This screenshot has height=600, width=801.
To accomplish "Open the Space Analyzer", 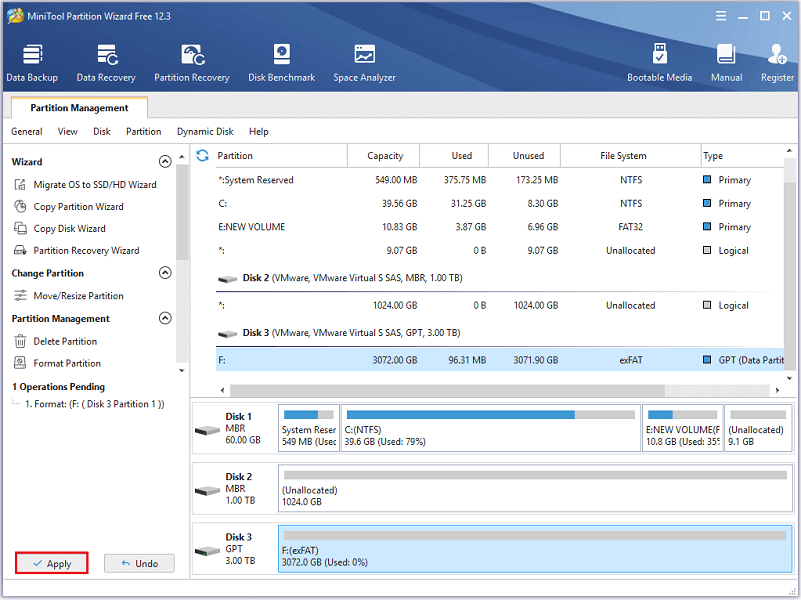I will click(364, 63).
